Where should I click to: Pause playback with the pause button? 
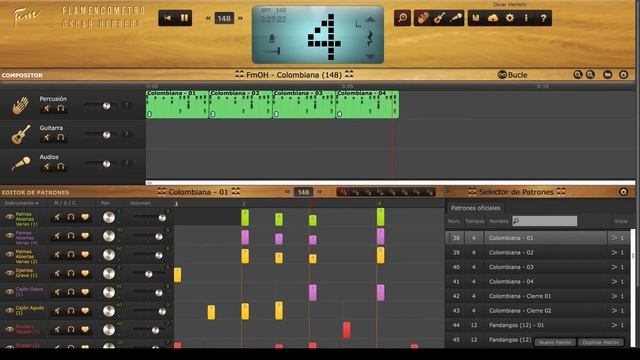point(184,18)
